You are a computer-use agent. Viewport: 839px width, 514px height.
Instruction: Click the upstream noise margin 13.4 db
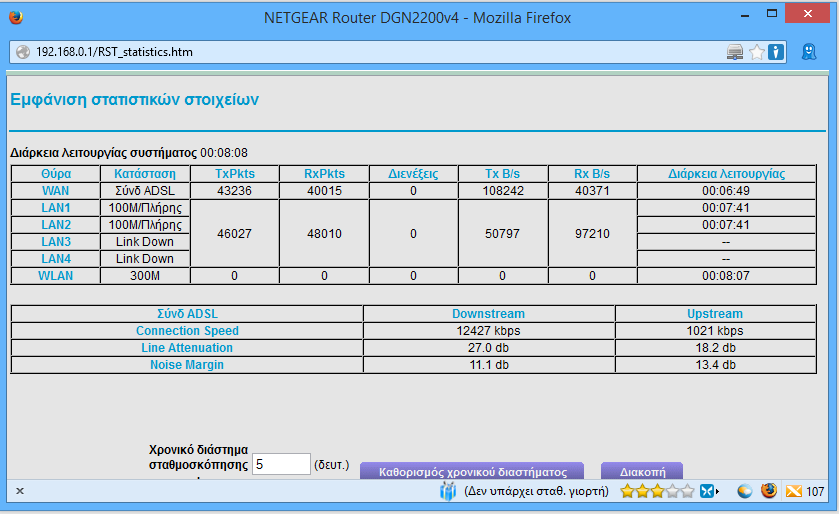pyautogui.click(x=715, y=365)
